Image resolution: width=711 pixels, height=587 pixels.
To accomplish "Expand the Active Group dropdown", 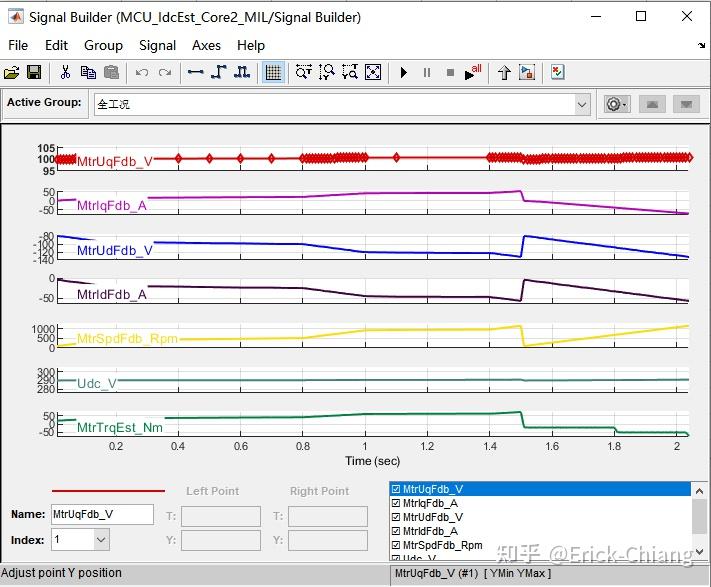I will (x=582, y=105).
